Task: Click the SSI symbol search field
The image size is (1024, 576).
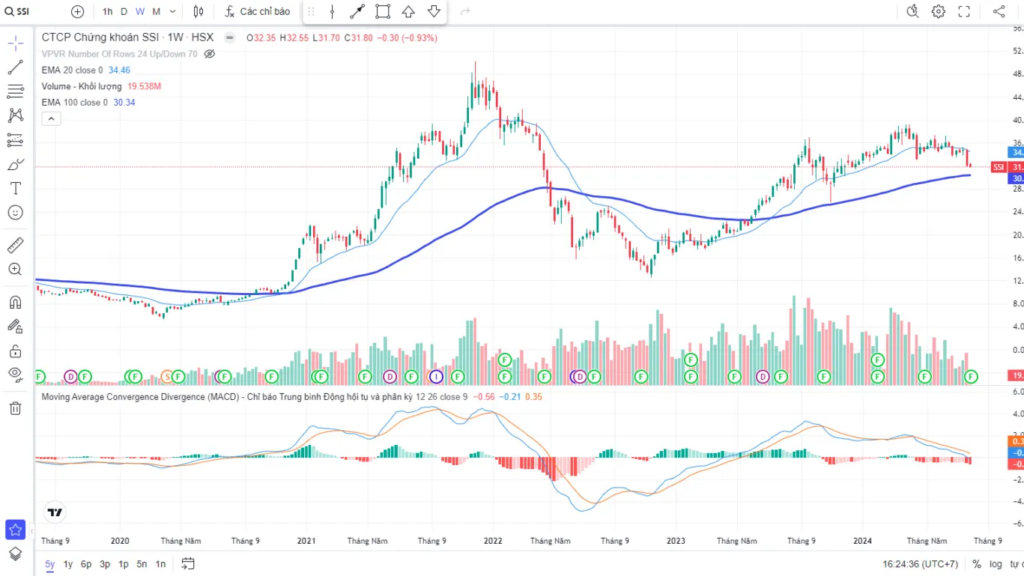Action: click(35, 12)
